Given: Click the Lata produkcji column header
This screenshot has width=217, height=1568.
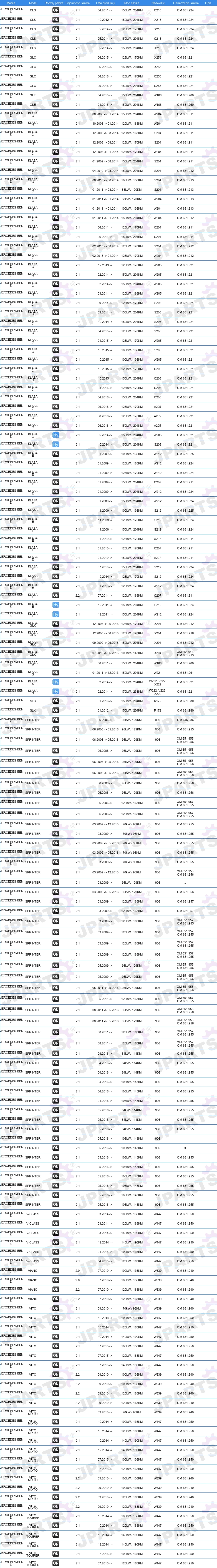Looking at the screenshot, I should 106,3.
